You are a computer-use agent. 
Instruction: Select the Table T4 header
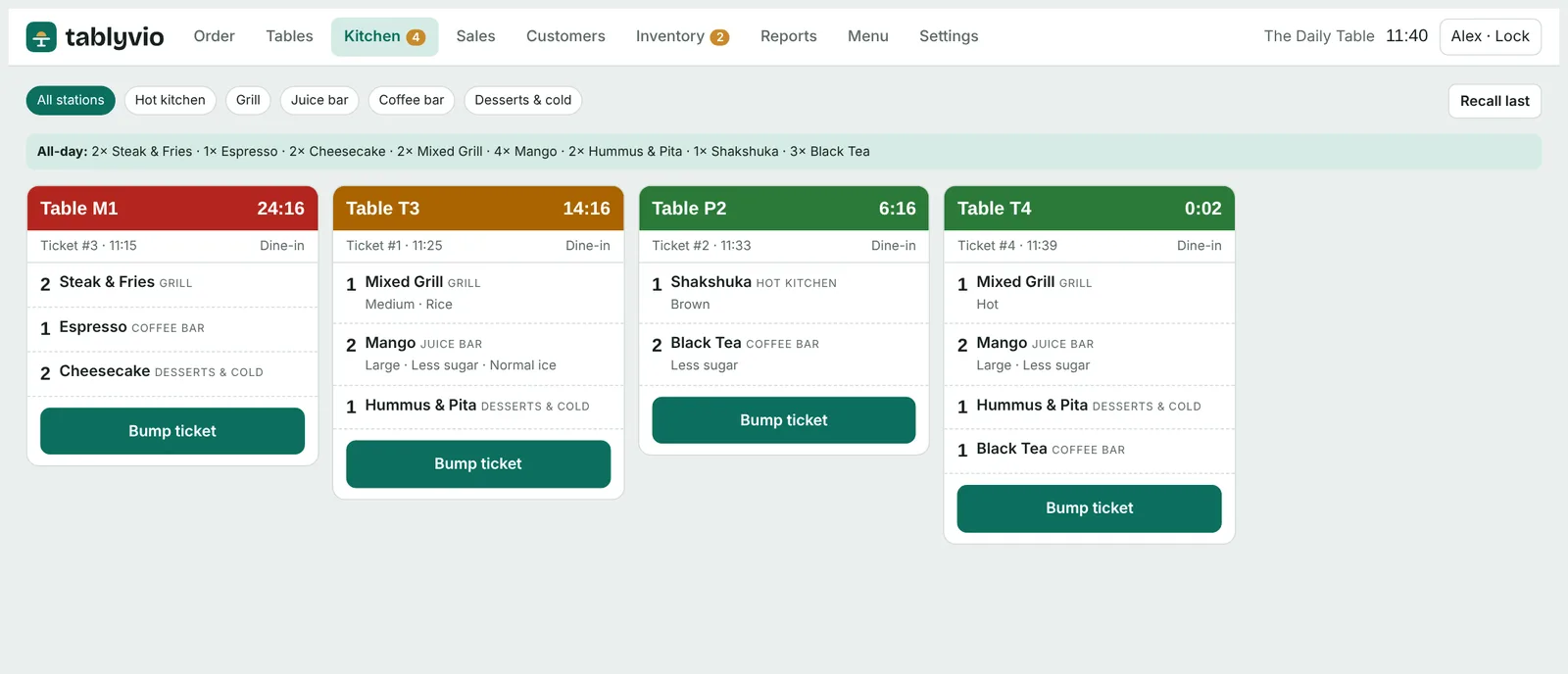pos(1089,209)
